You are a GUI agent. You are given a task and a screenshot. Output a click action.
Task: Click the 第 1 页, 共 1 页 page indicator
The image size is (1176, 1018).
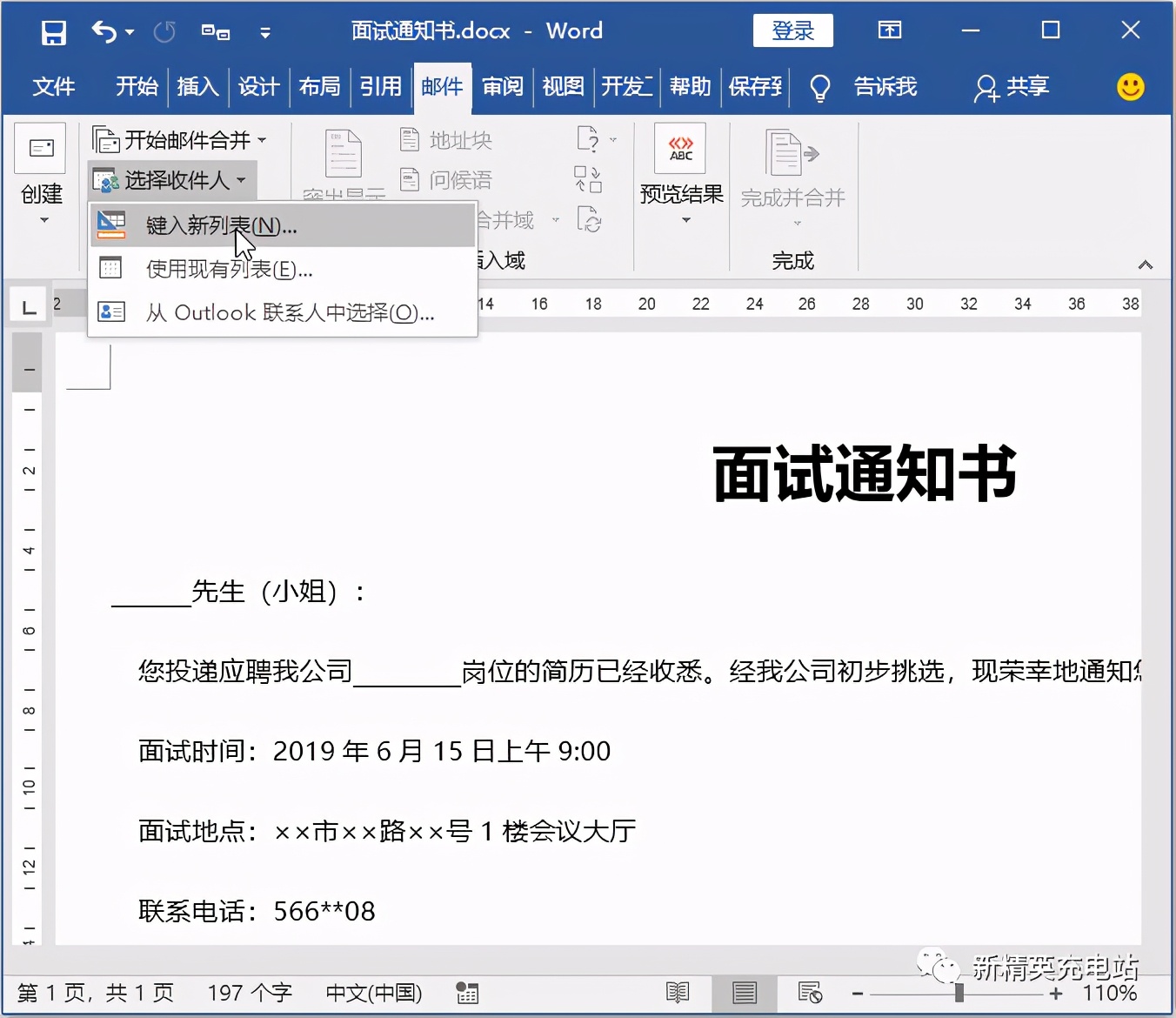click(96, 993)
